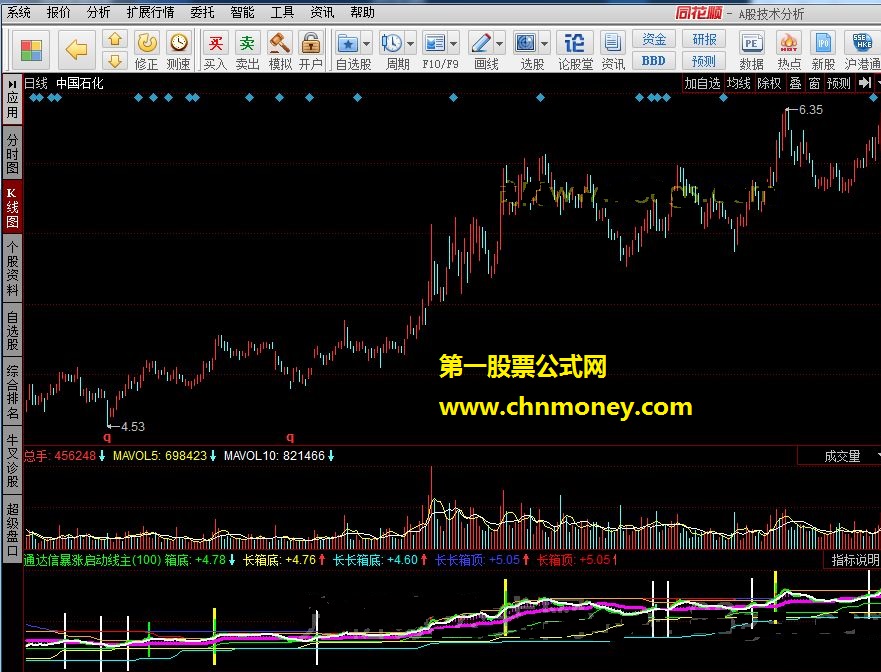The image size is (881, 672).
Task: Switch to the 应用 sidebar tab
Action: (x=12, y=99)
